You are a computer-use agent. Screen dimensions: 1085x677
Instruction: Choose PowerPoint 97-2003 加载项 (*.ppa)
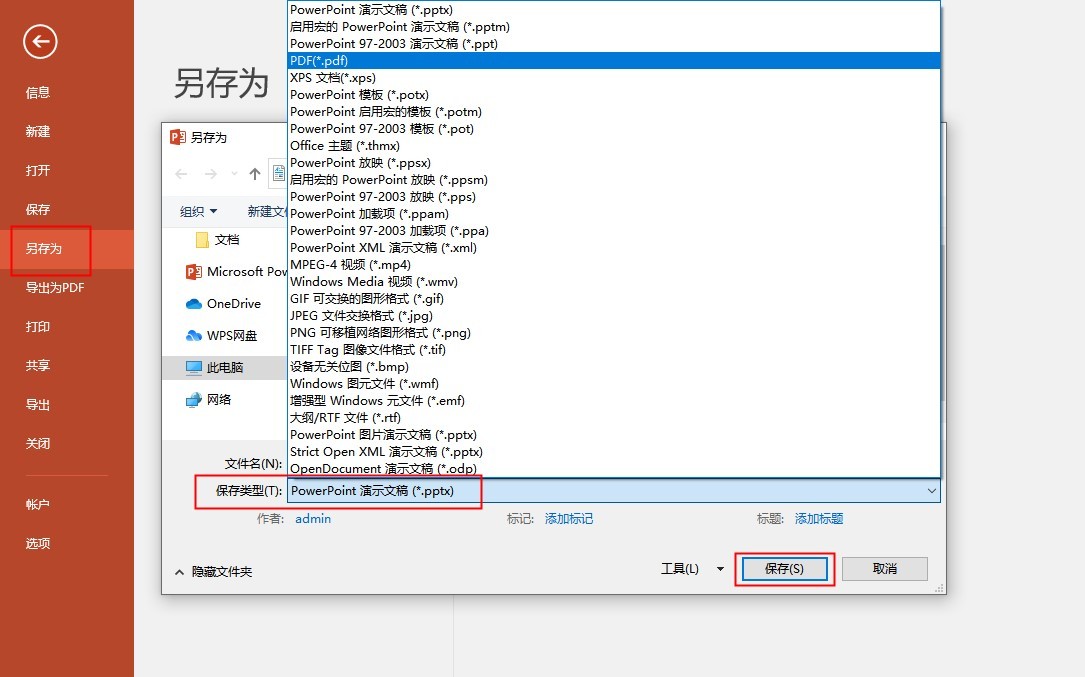click(614, 231)
